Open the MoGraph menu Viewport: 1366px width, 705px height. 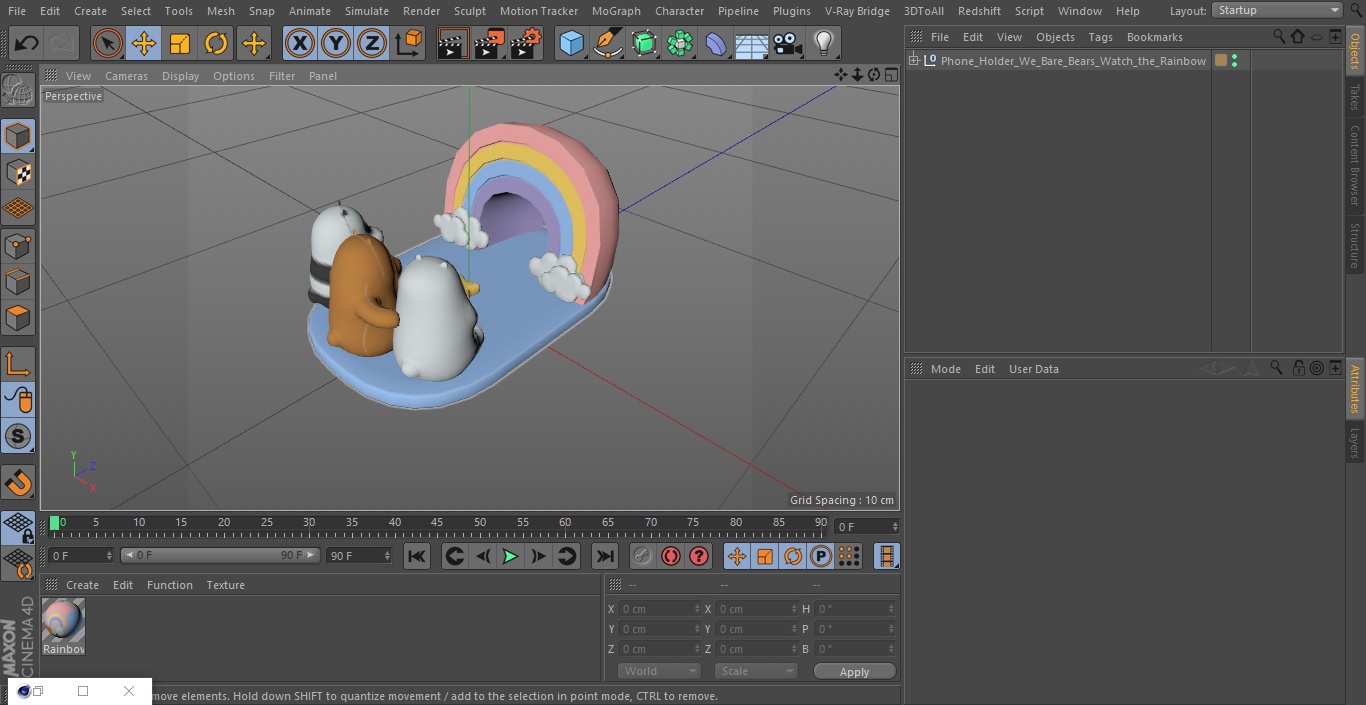(x=616, y=11)
